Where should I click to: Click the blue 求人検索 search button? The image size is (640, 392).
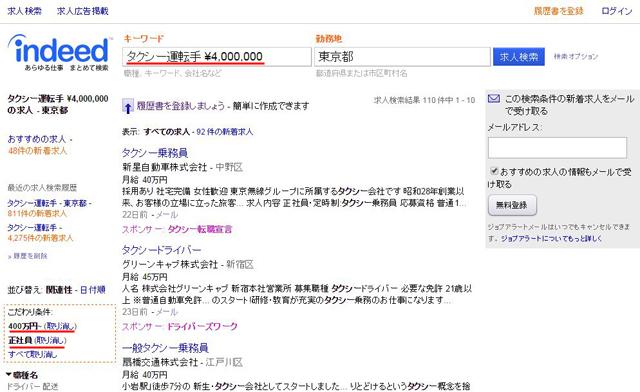(x=519, y=57)
